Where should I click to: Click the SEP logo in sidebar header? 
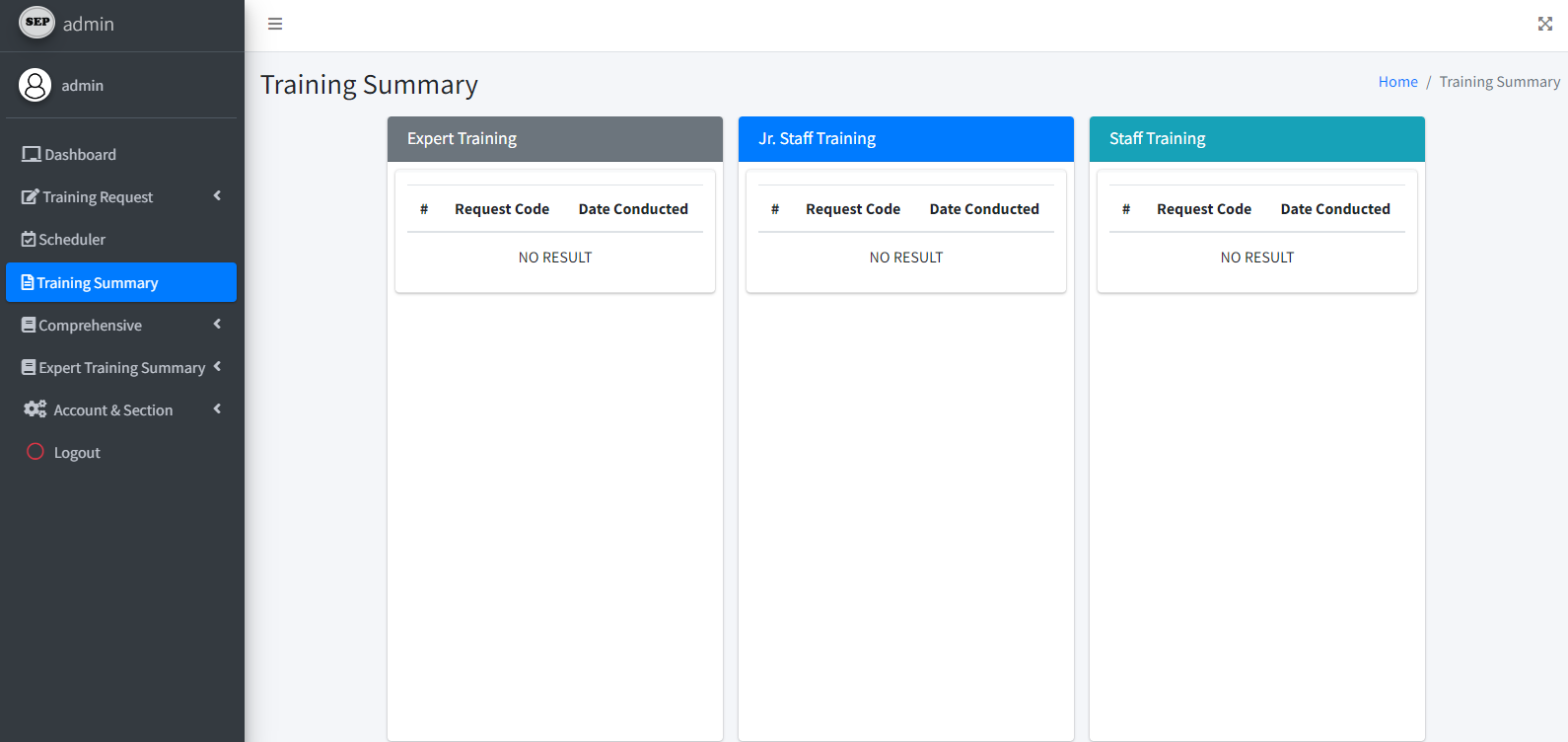(37, 23)
